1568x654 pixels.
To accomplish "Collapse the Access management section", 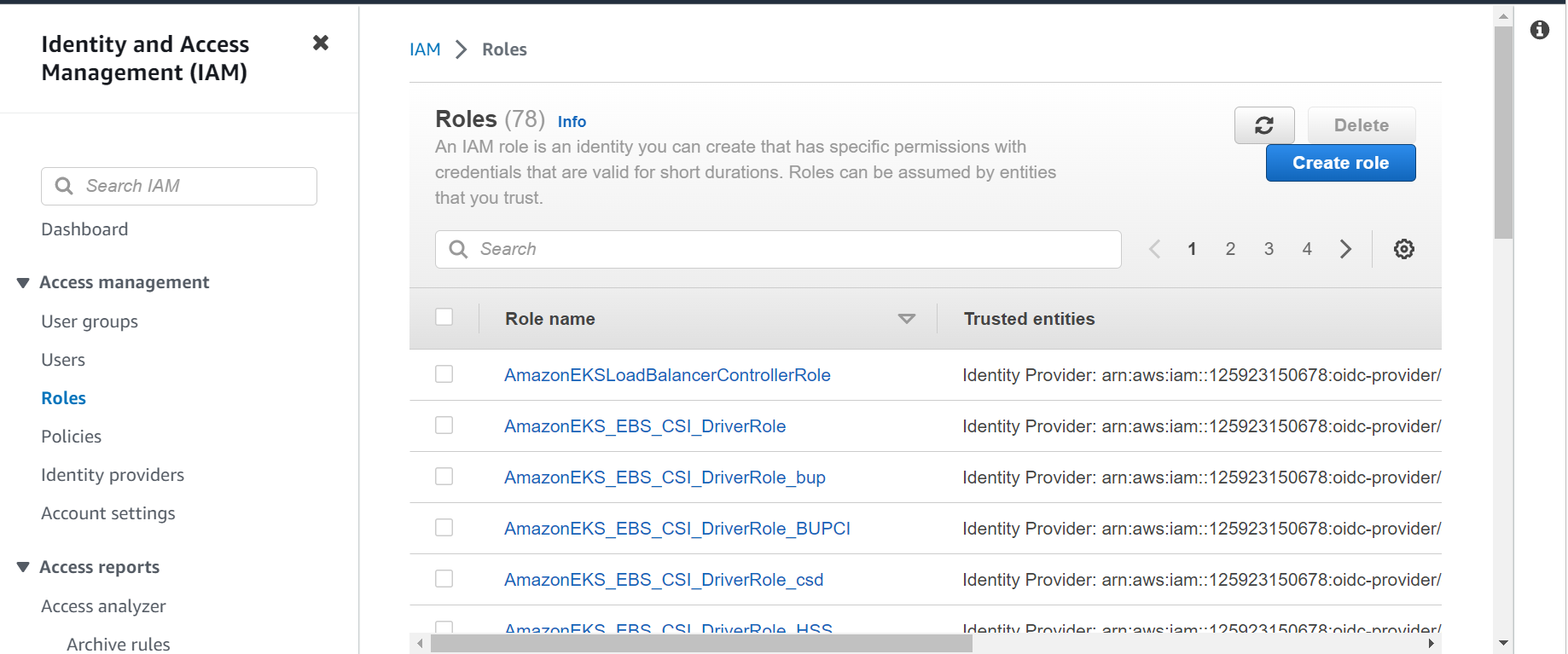I will (x=23, y=283).
